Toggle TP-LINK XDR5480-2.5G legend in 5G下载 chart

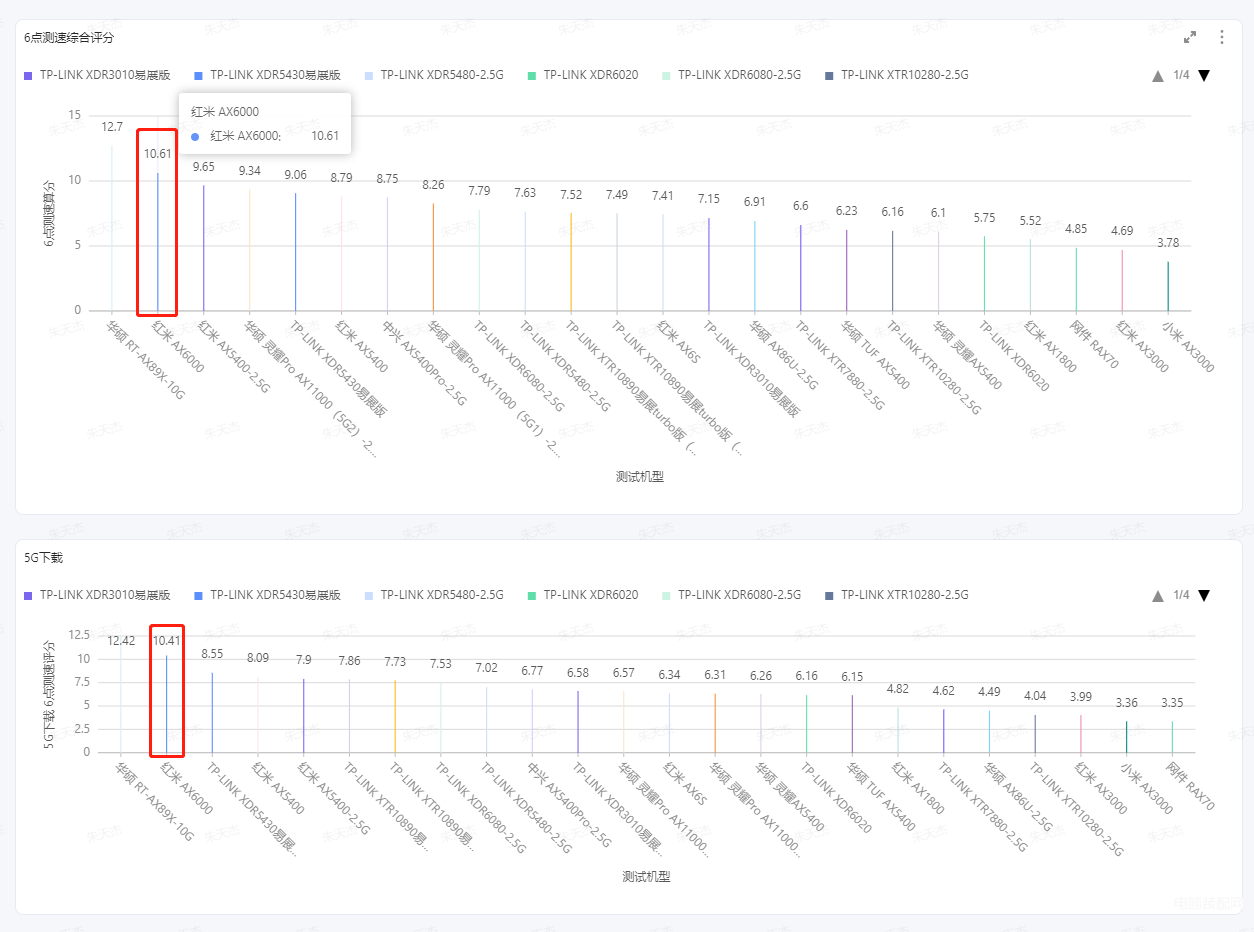(x=434, y=595)
